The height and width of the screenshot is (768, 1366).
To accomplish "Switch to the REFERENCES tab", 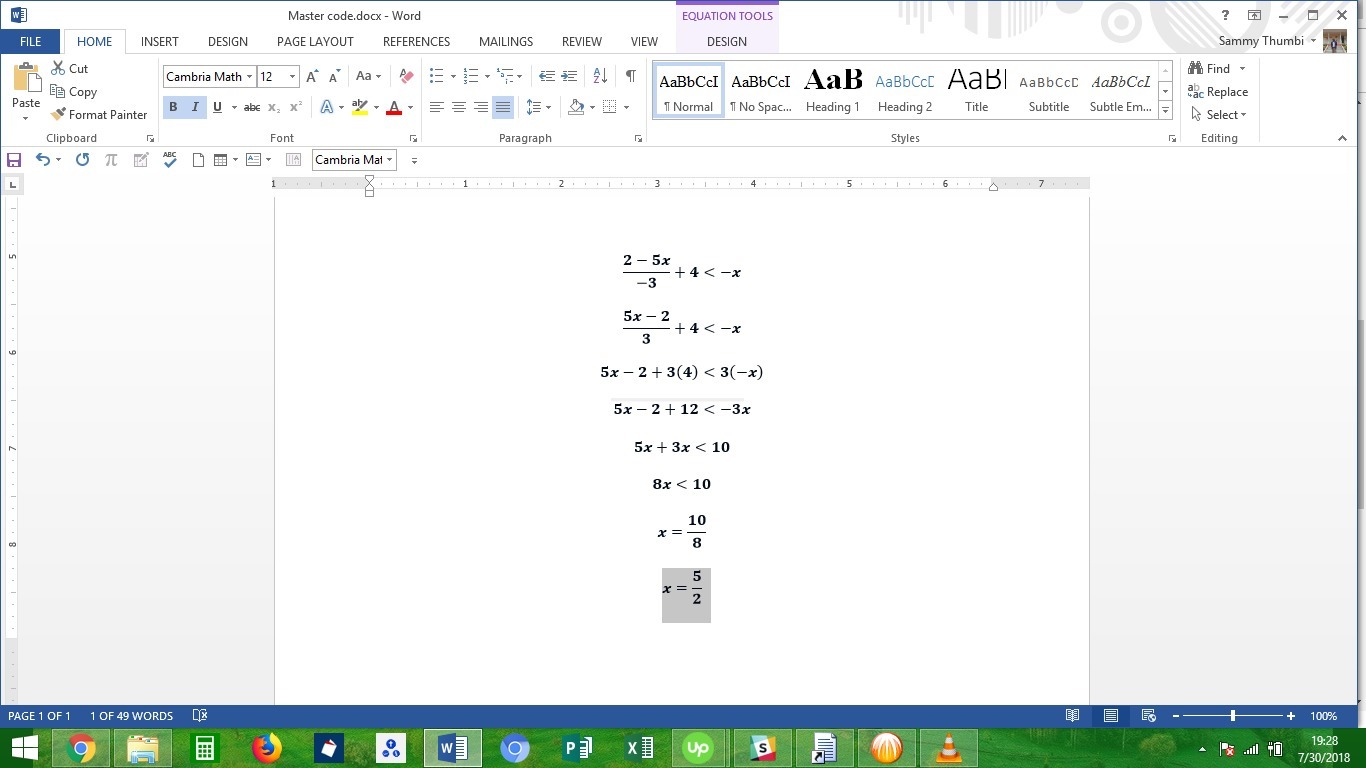I will coord(416,42).
